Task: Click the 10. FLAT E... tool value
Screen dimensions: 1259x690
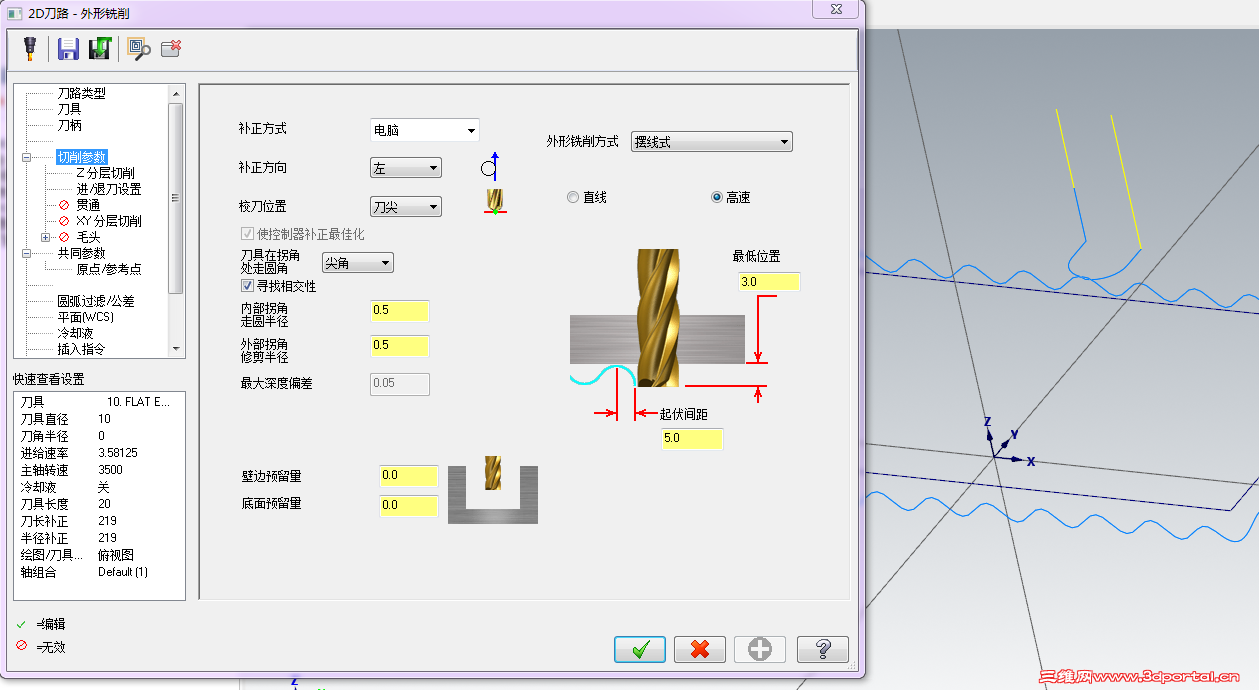Action: tap(138, 402)
